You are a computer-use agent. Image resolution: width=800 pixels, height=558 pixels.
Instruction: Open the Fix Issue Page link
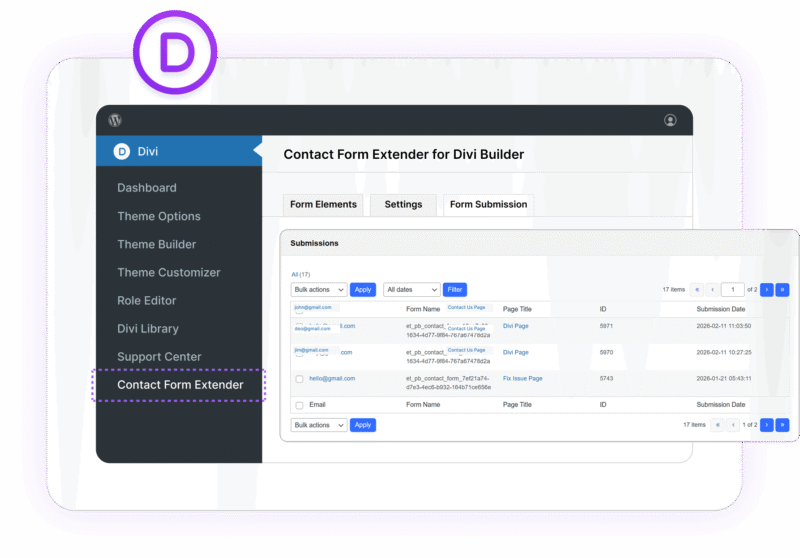coord(522,379)
